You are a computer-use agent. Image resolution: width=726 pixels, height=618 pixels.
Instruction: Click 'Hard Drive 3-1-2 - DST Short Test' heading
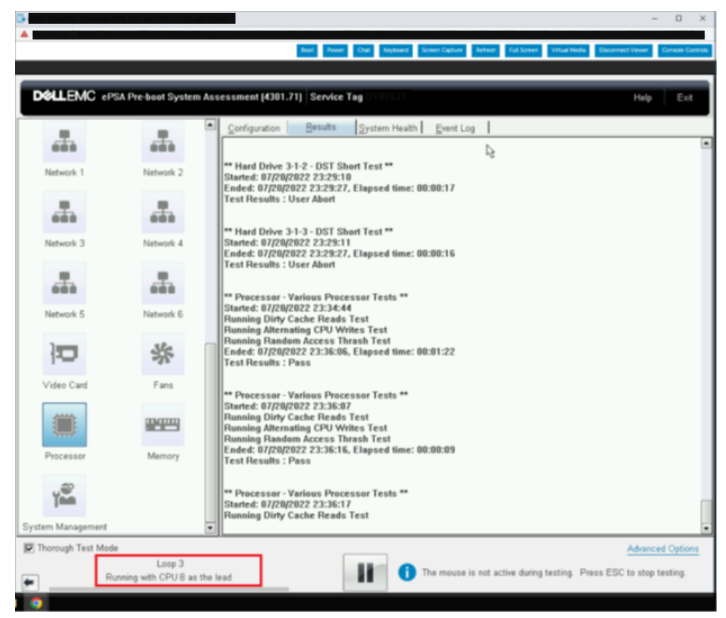tap(308, 166)
